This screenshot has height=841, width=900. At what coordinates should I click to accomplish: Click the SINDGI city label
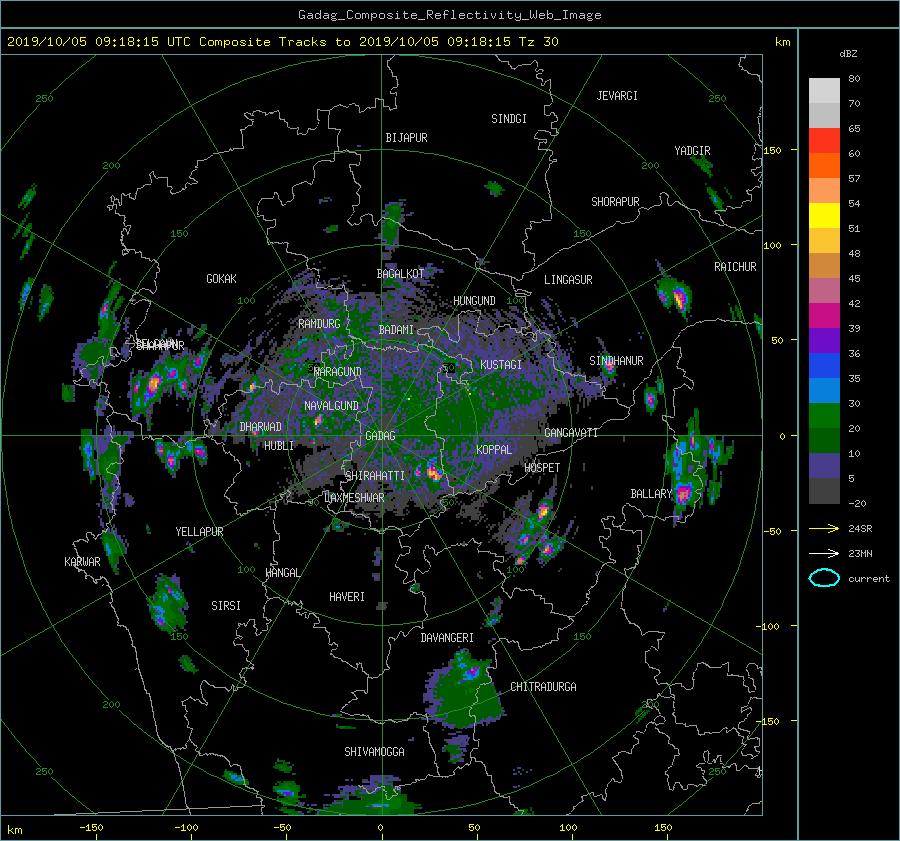509,118
